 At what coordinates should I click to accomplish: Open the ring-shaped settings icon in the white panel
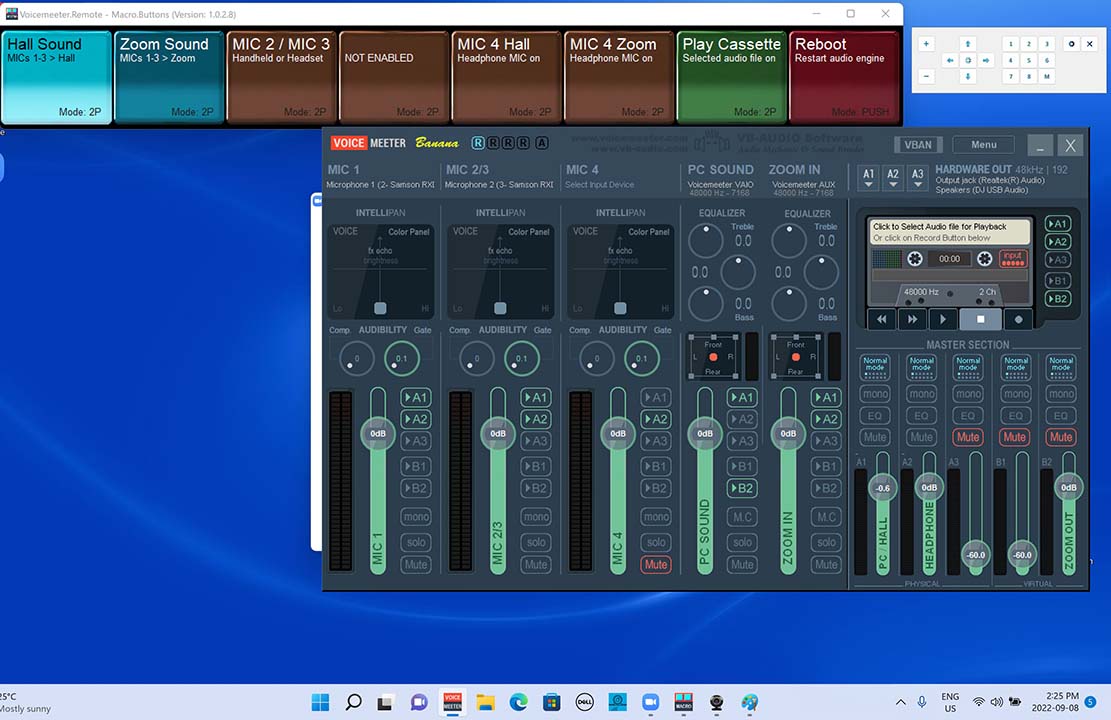tap(1071, 44)
